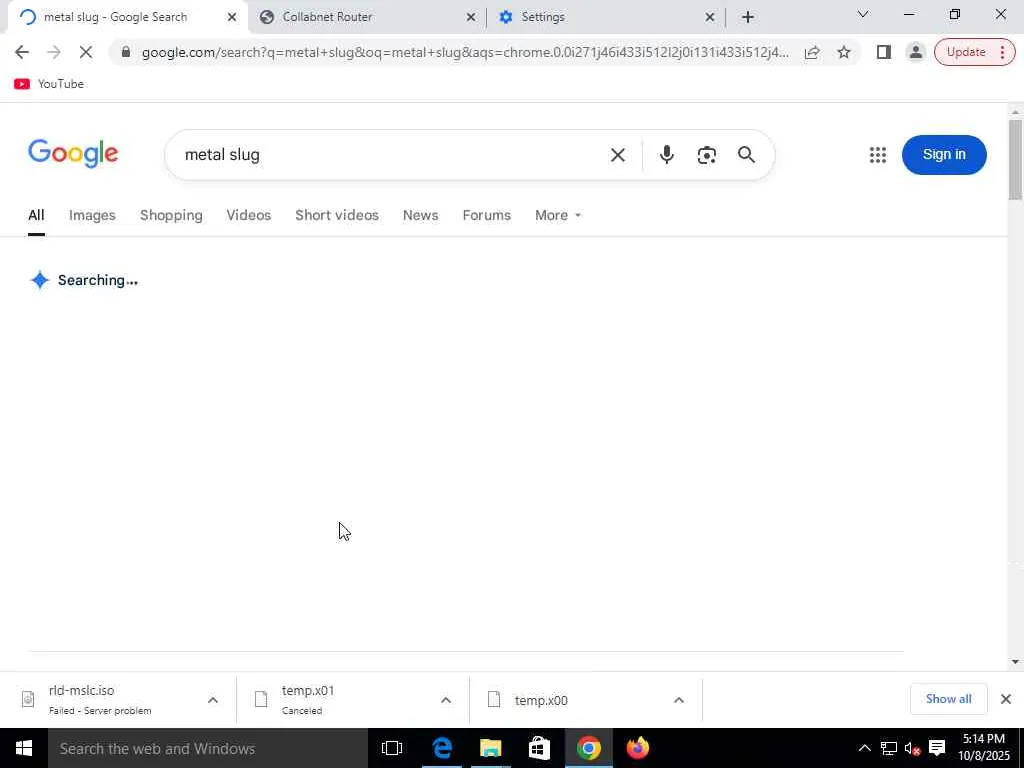Open Firefox from the taskbar

point(637,748)
